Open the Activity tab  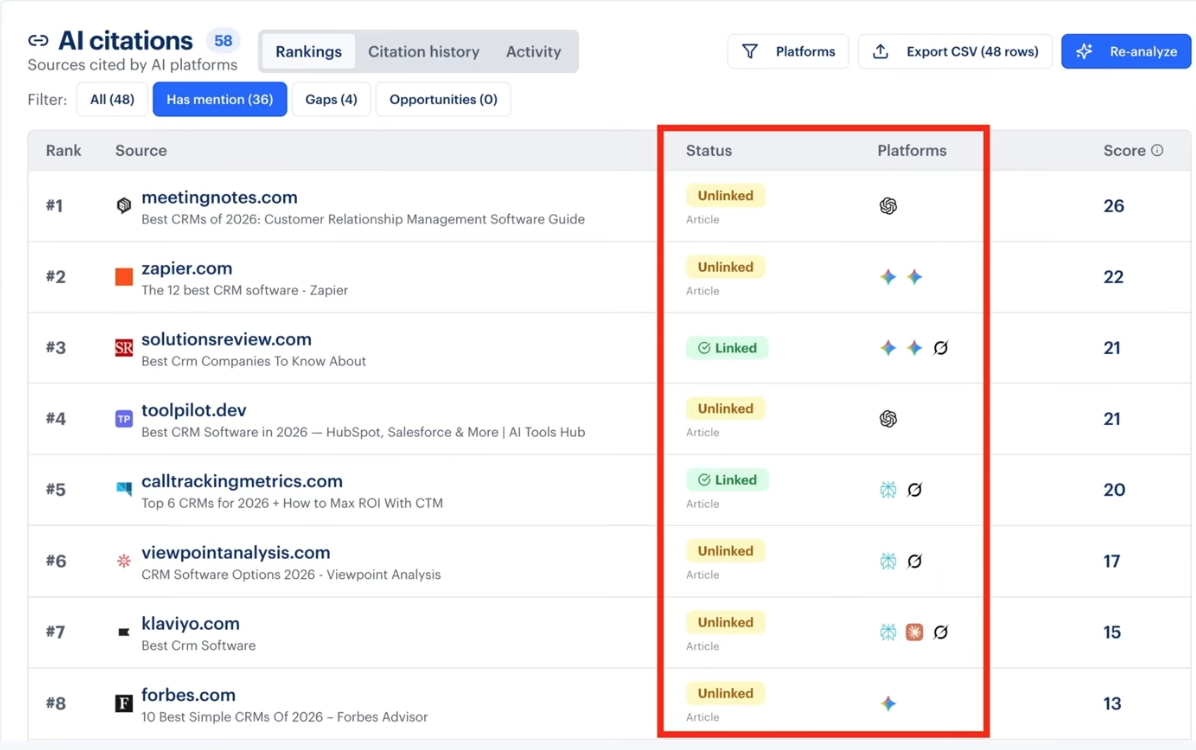(533, 51)
